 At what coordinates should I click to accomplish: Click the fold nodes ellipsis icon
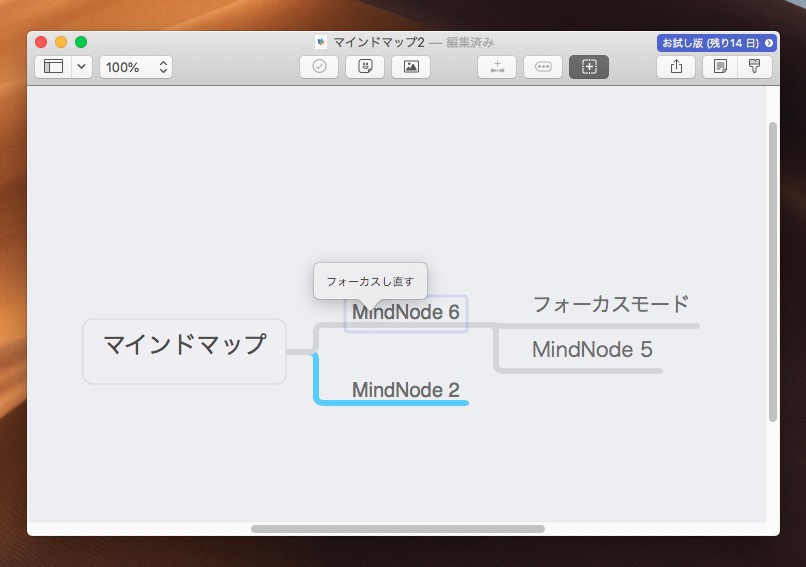[x=543, y=67]
